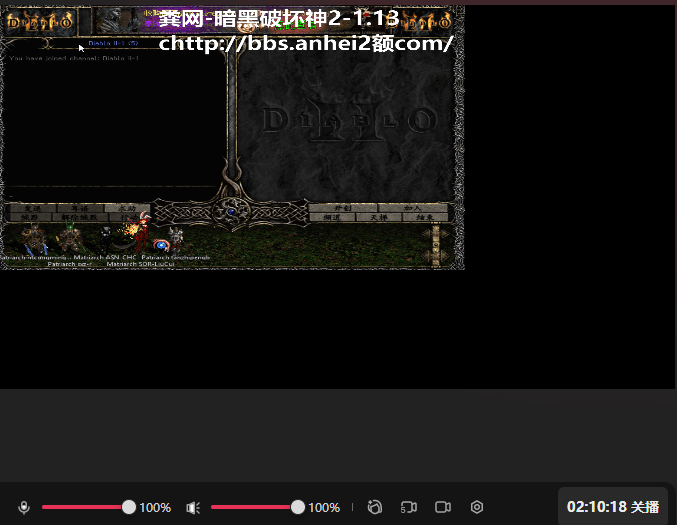
Task: Open the screen cast icon
Action: point(408,507)
